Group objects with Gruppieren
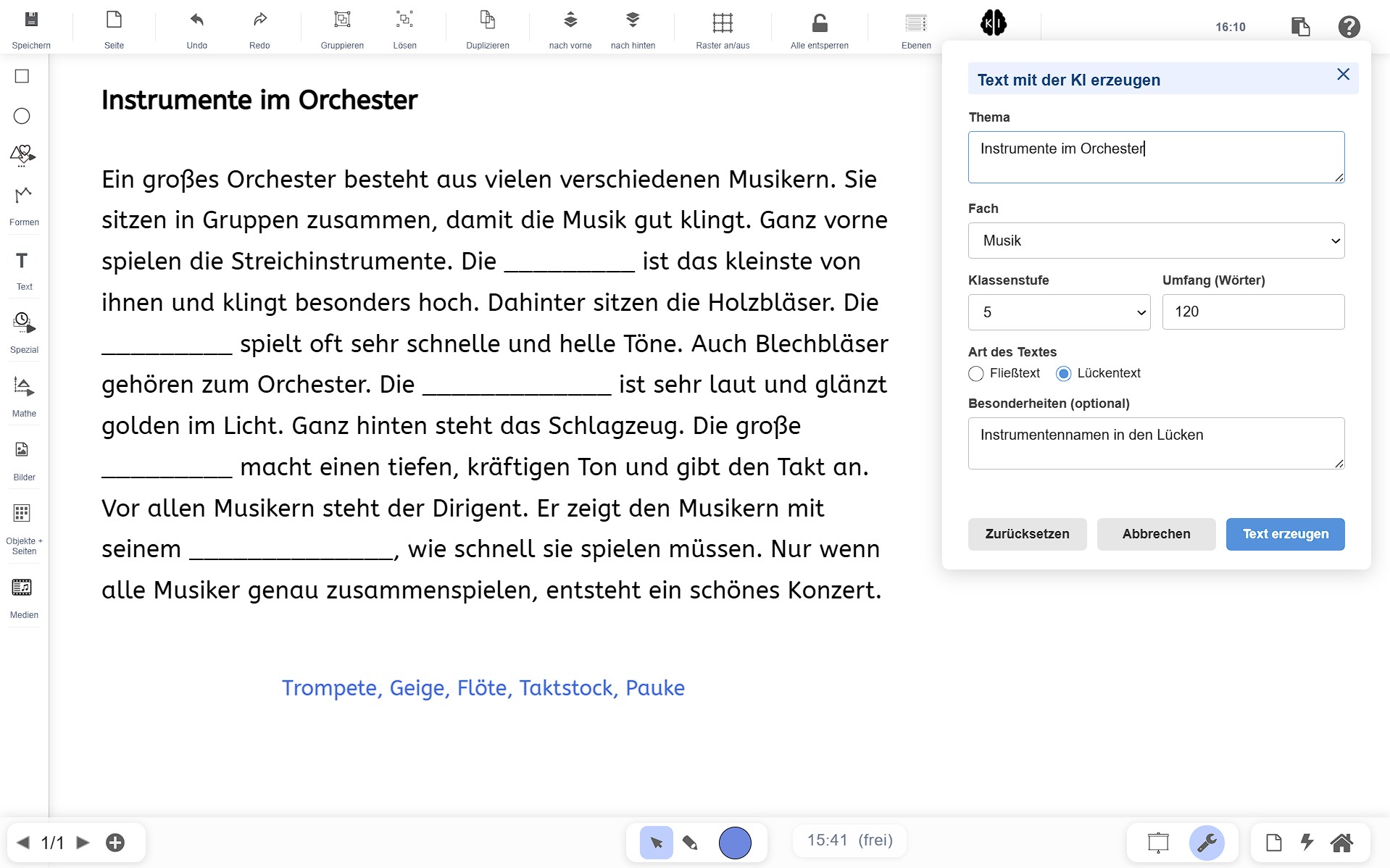Image resolution: width=1390 pixels, height=868 pixels. (x=342, y=29)
